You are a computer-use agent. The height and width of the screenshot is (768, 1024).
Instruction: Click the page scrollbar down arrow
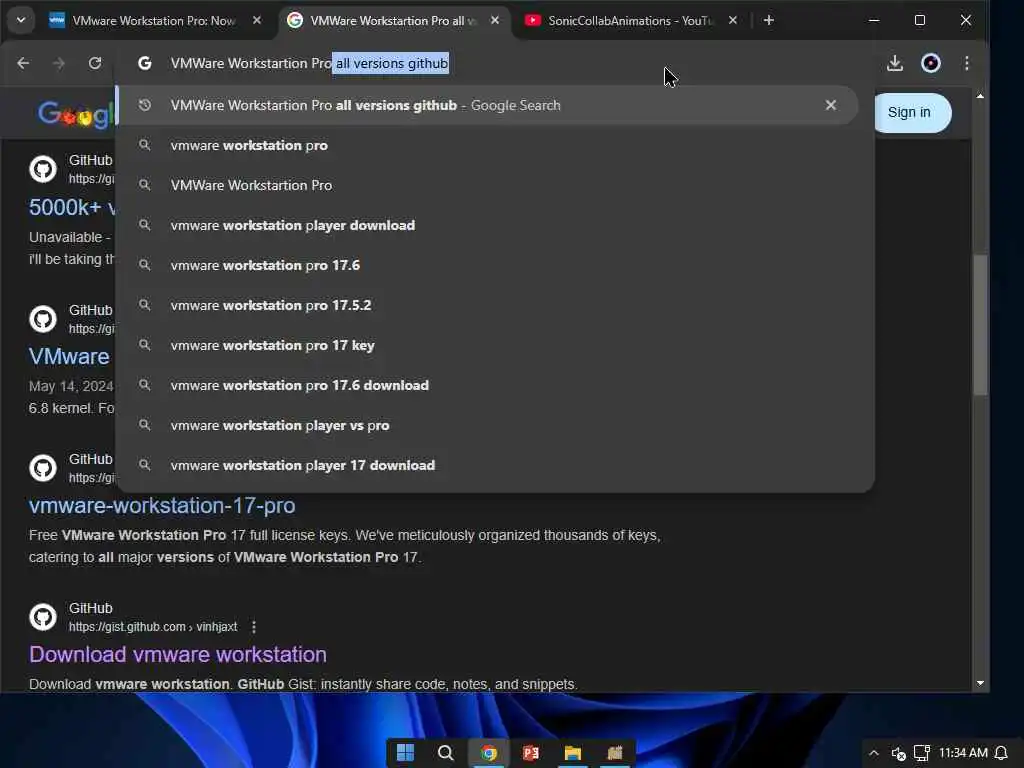980,683
